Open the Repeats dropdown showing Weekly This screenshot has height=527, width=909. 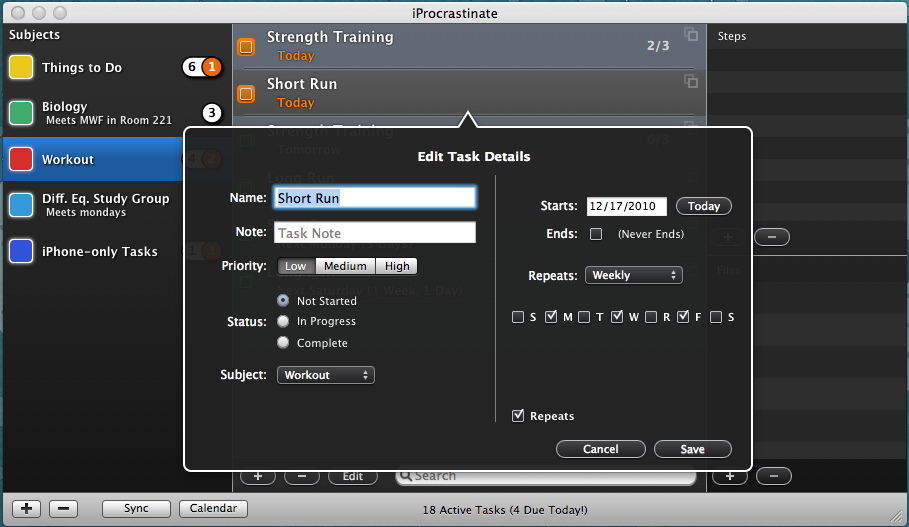[634, 275]
